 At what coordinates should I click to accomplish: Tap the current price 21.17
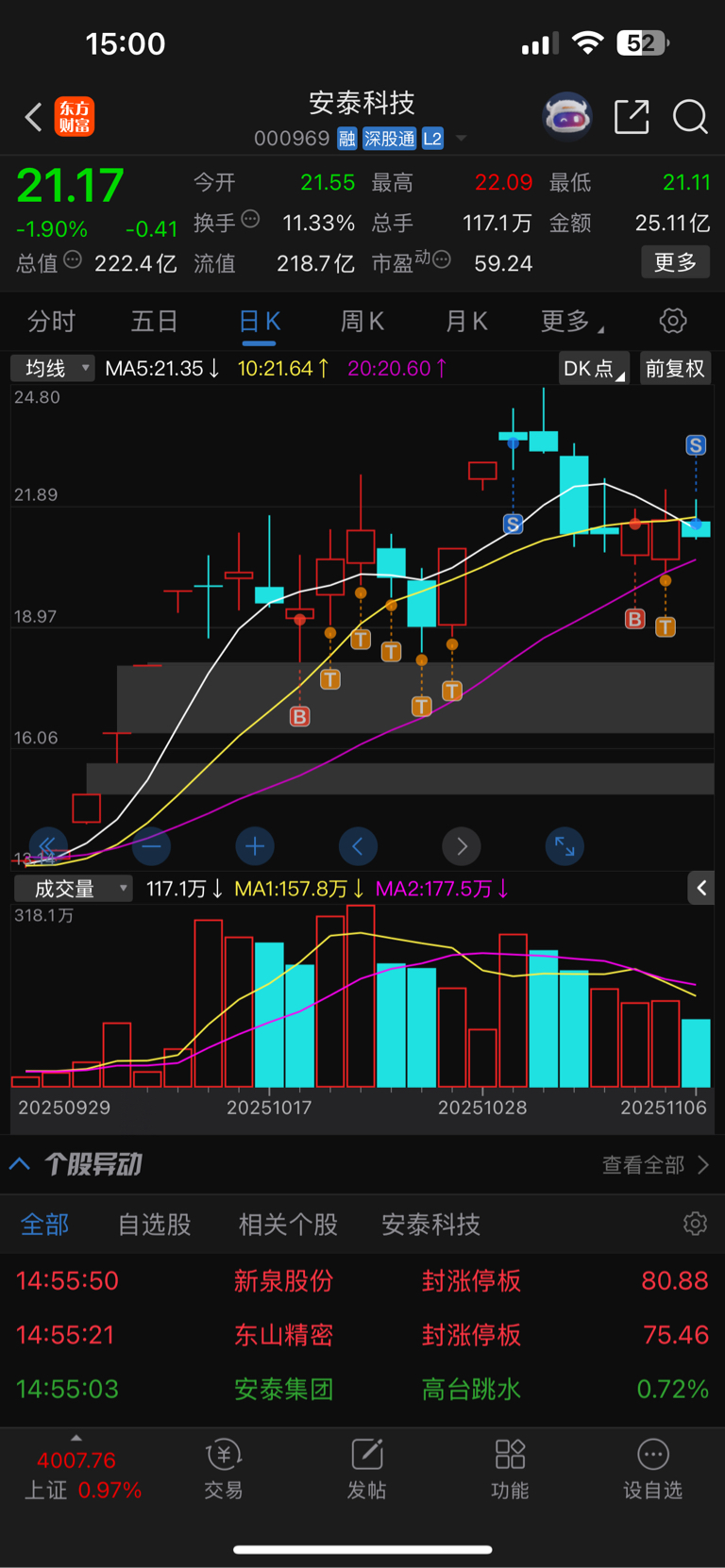tap(70, 186)
